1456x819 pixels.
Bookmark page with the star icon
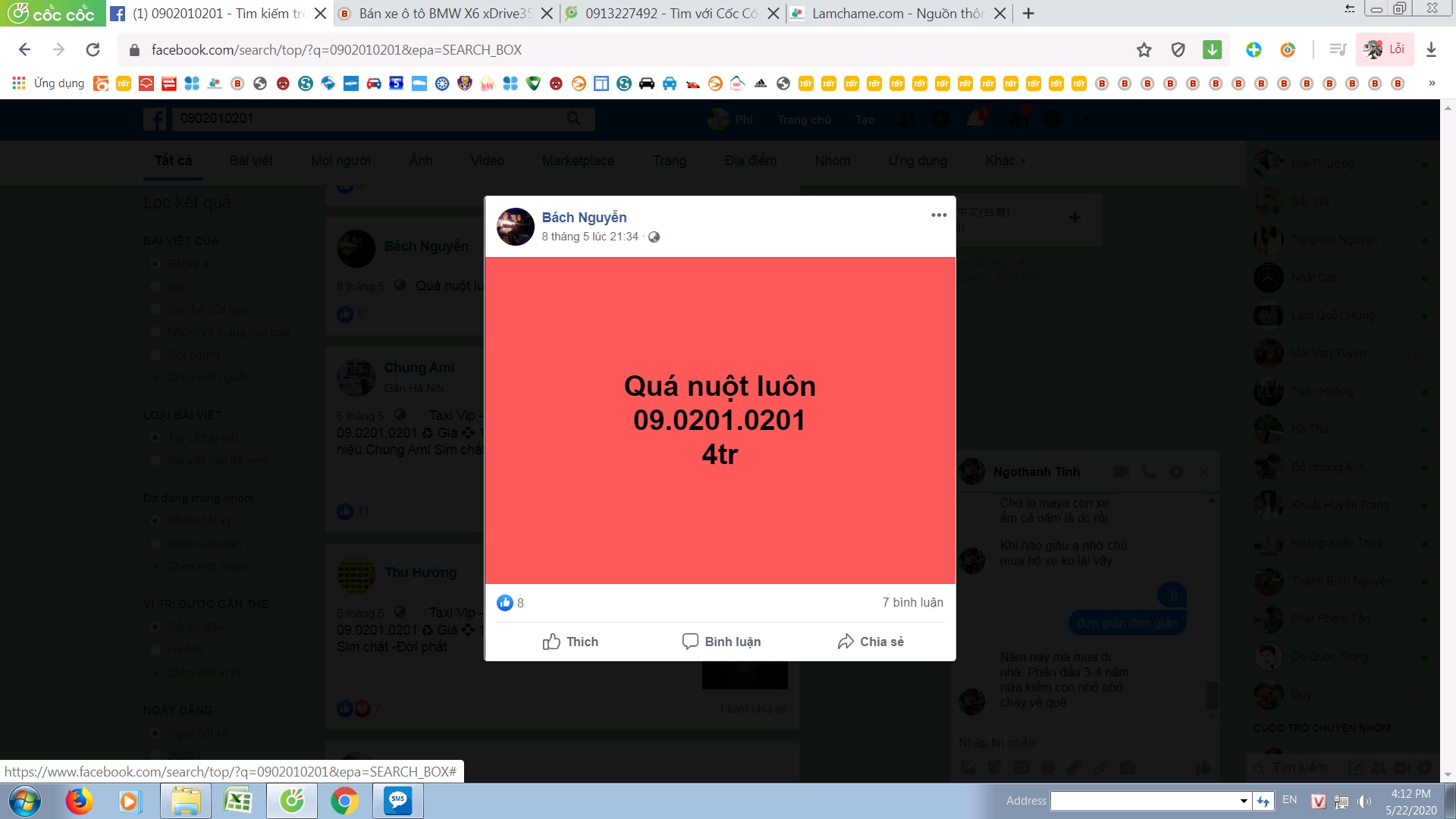coord(1144,50)
